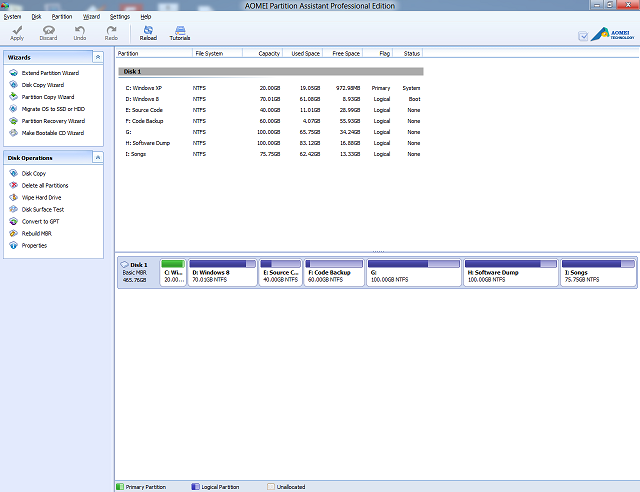This screenshot has height=492, width=640.
Task: Click the H: Software Dump block in disk map
Action: click(511, 272)
